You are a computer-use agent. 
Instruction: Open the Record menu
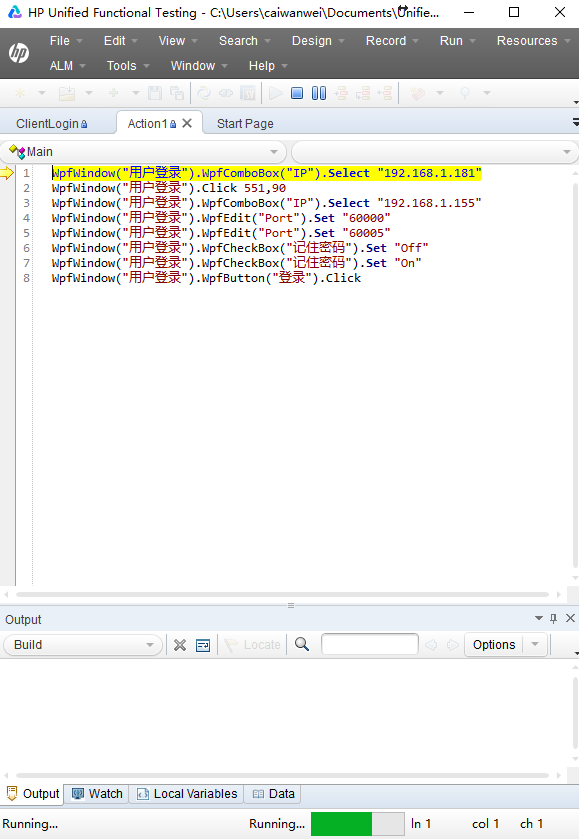point(392,41)
